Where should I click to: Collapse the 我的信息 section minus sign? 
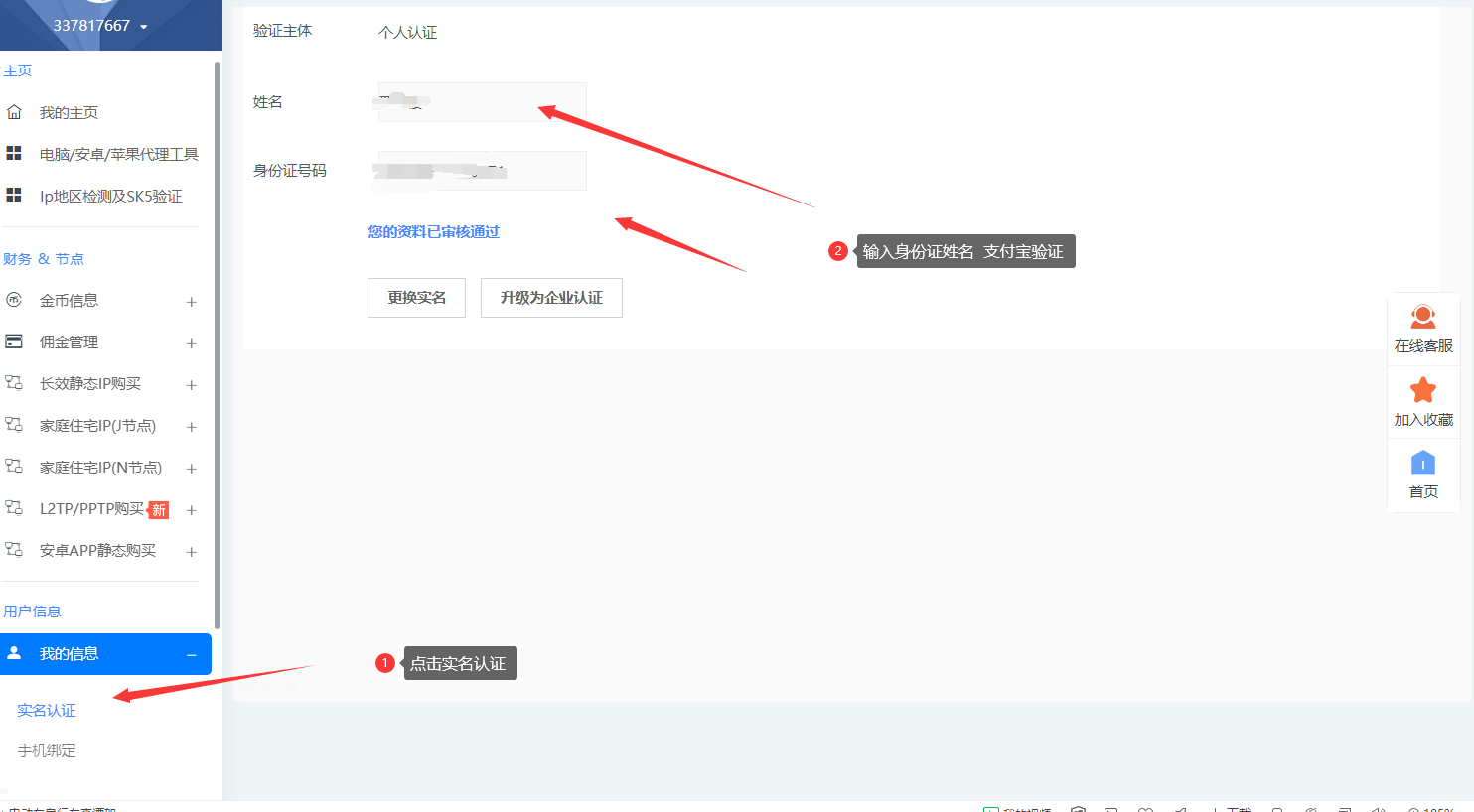click(x=191, y=655)
